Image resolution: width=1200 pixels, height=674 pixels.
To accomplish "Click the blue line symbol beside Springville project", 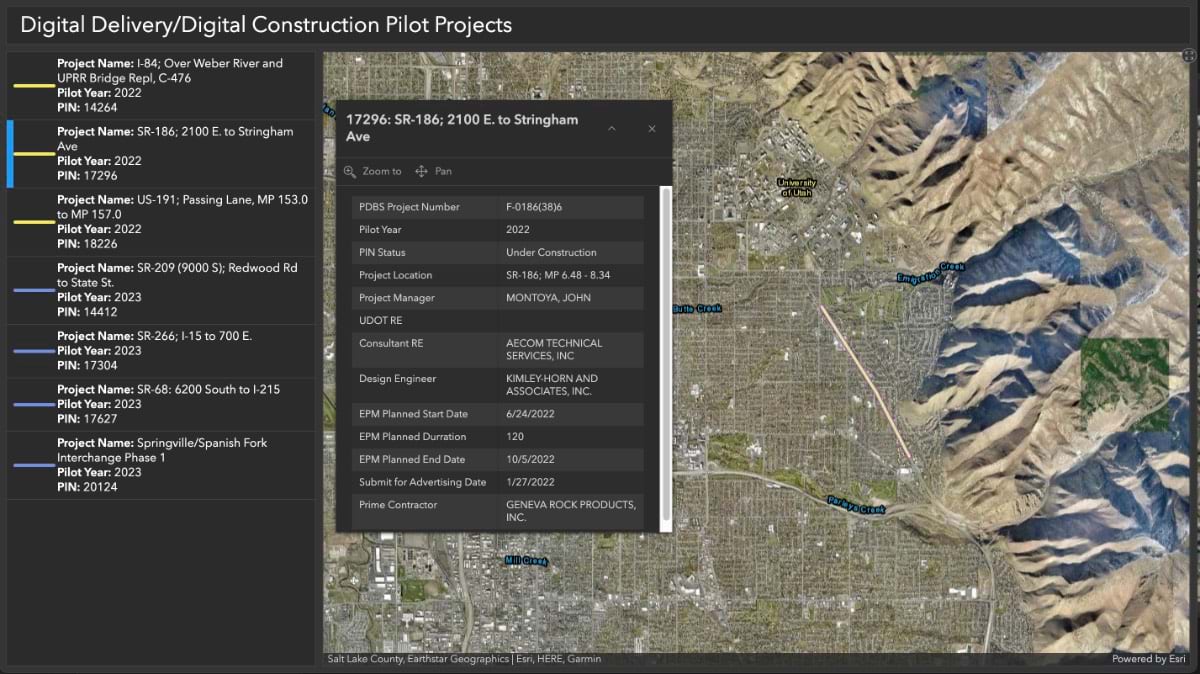I will pyautogui.click(x=33, y=465).
